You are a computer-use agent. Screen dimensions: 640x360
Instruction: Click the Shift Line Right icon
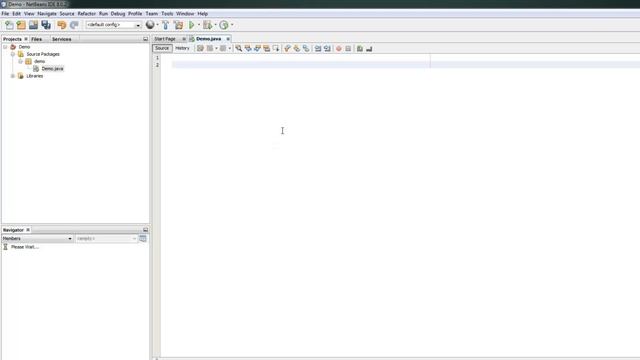(327, 49)
